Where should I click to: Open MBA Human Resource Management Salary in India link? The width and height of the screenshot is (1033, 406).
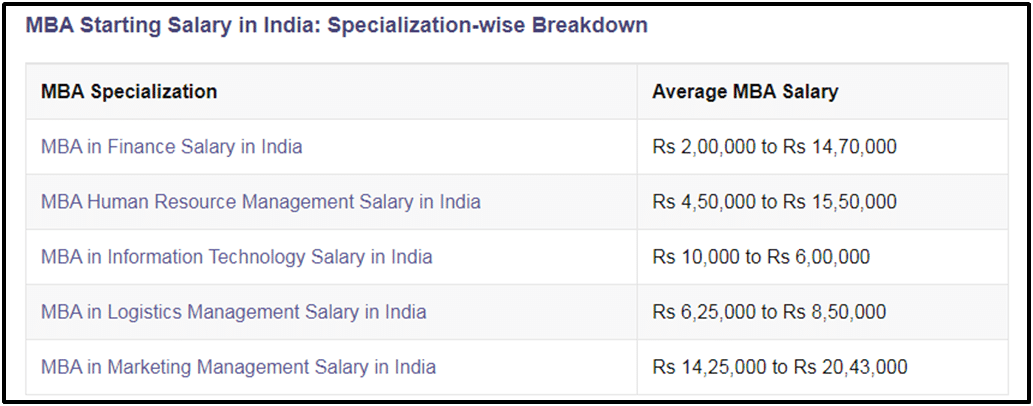point(261,201)
